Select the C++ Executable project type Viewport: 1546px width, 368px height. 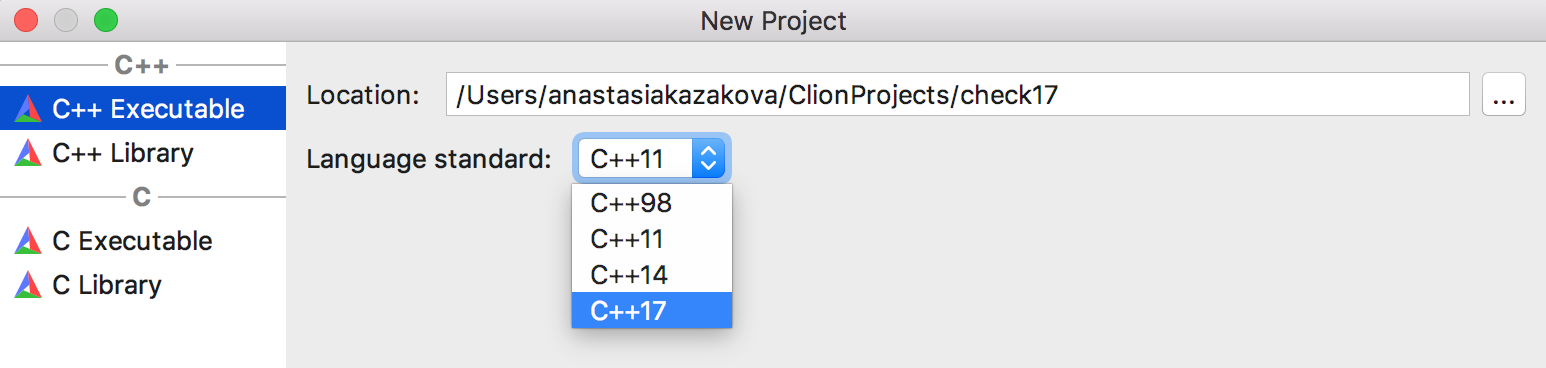pos(143,108)
